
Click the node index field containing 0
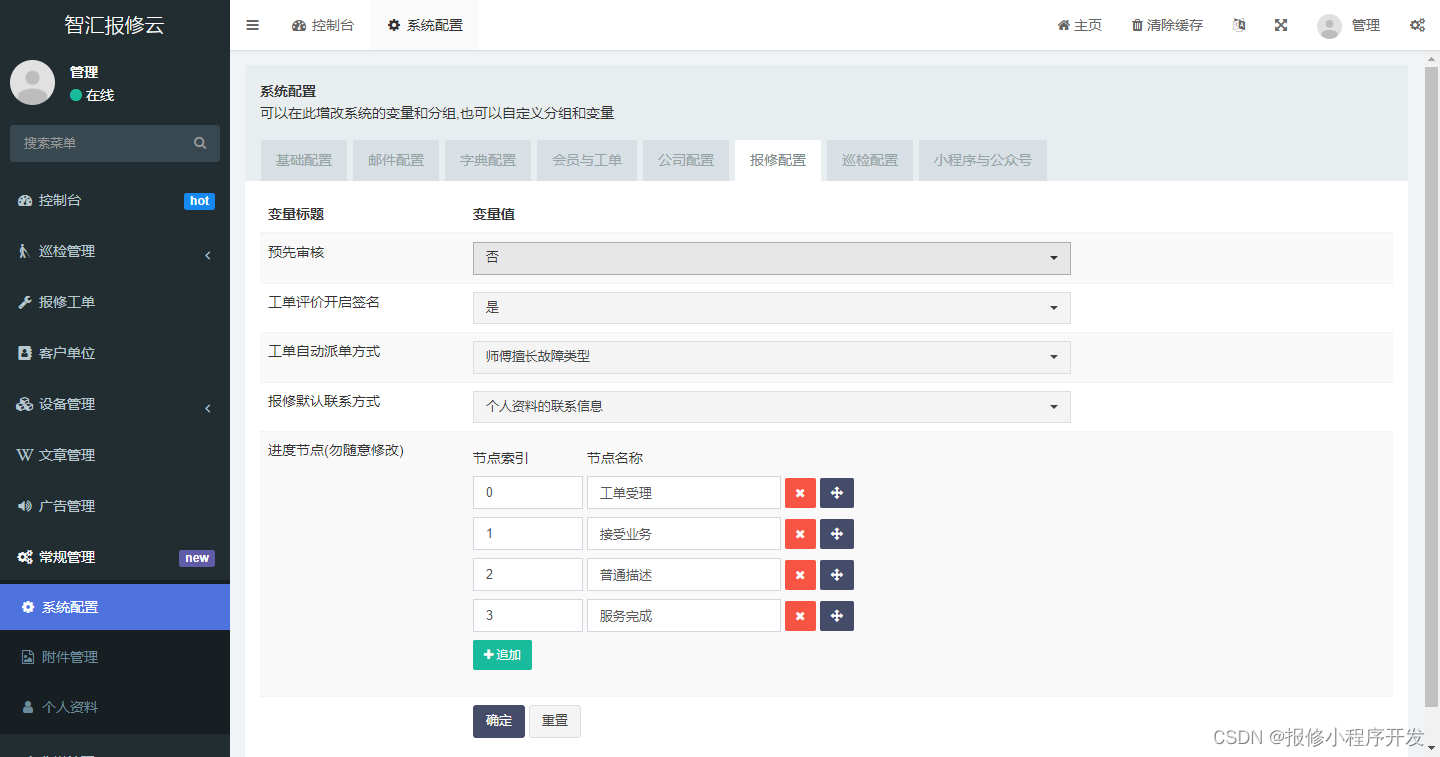(x=528, y=493)
